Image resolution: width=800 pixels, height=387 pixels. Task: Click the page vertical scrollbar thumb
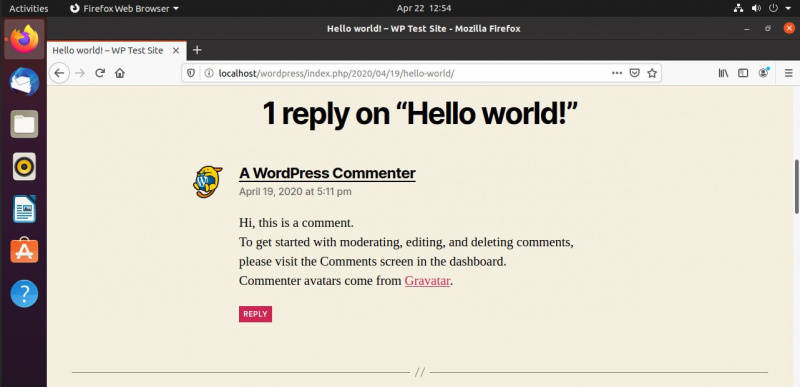[x=796, y=187]
